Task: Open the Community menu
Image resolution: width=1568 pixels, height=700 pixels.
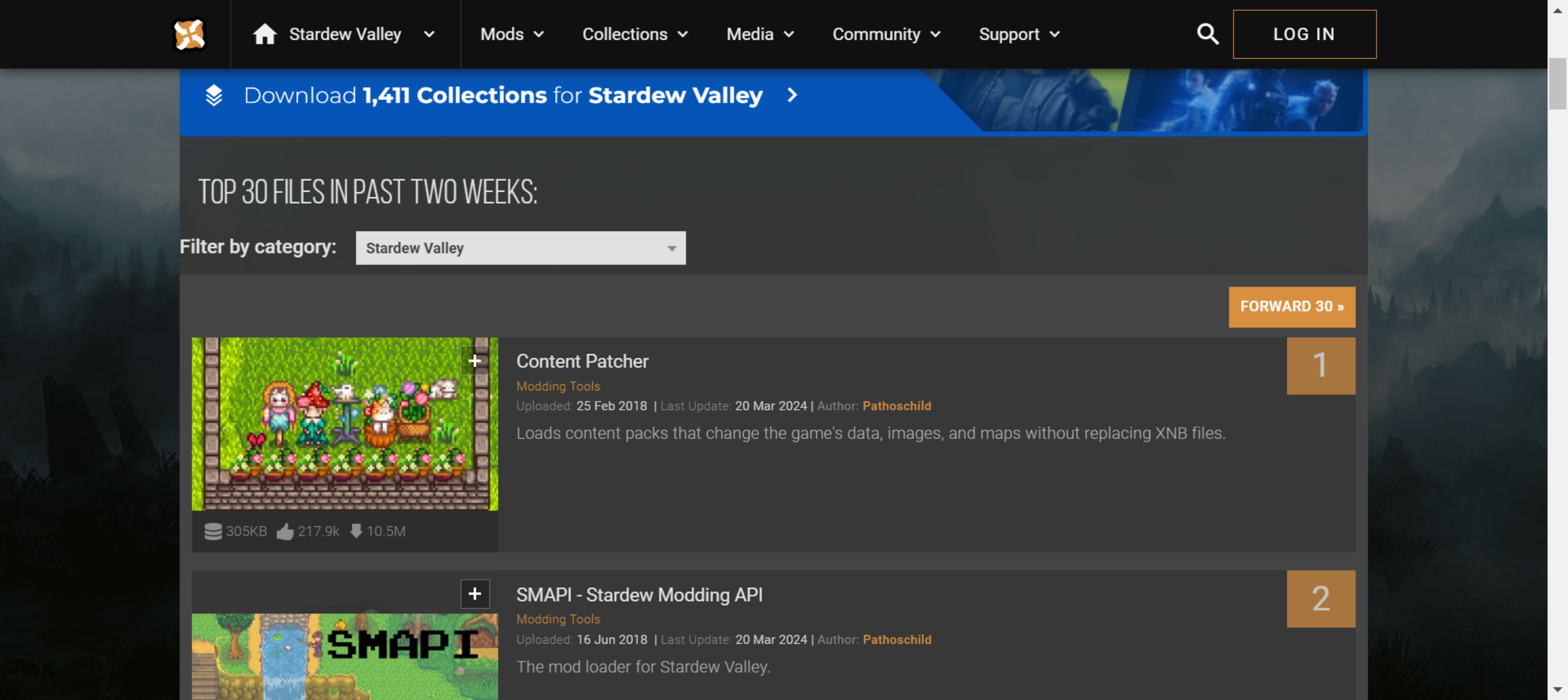Action: 885,34
